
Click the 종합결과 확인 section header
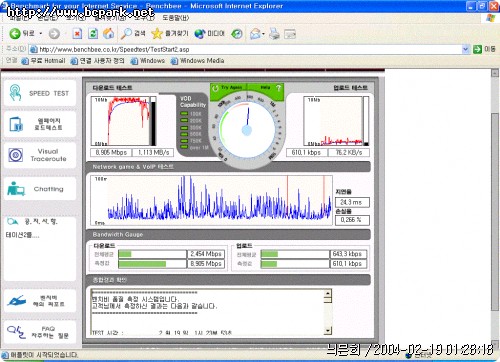(228, 280)
